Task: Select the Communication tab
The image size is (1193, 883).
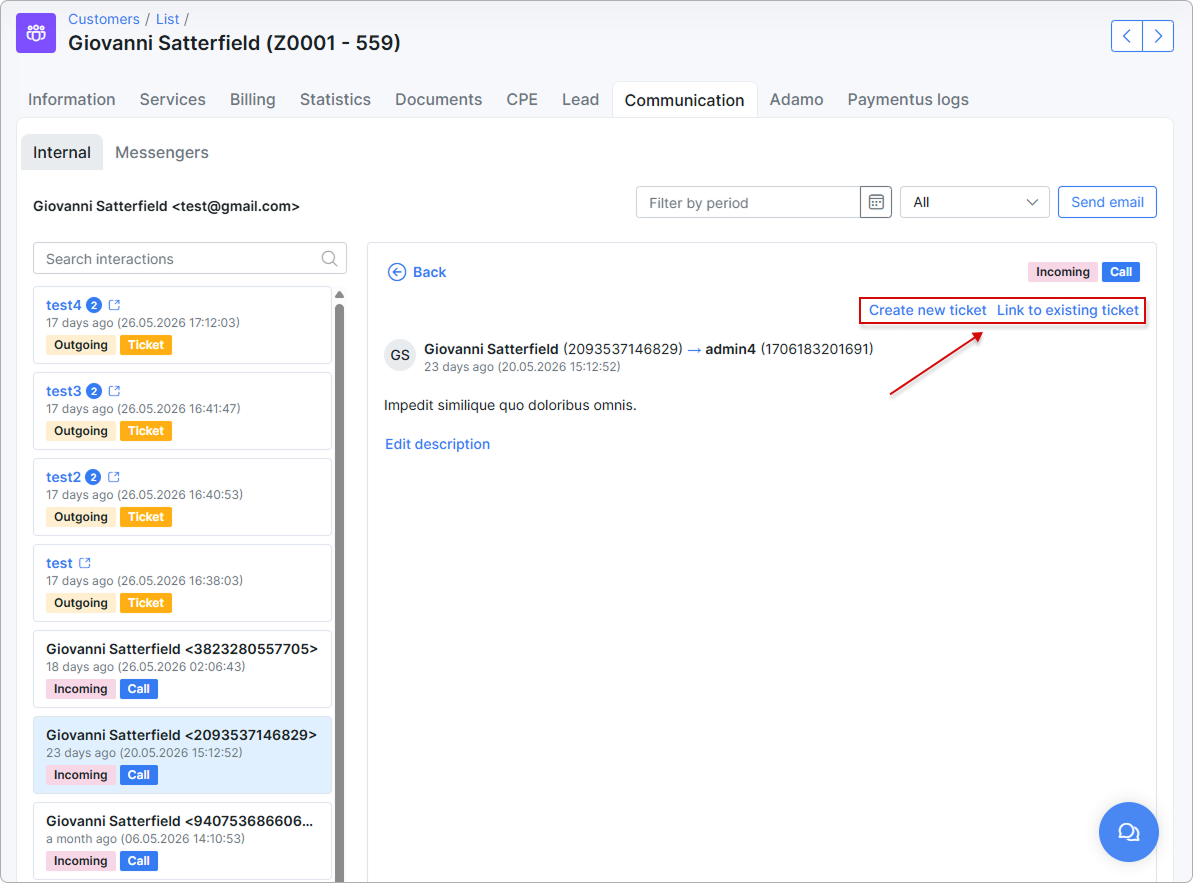Action: 684,100
